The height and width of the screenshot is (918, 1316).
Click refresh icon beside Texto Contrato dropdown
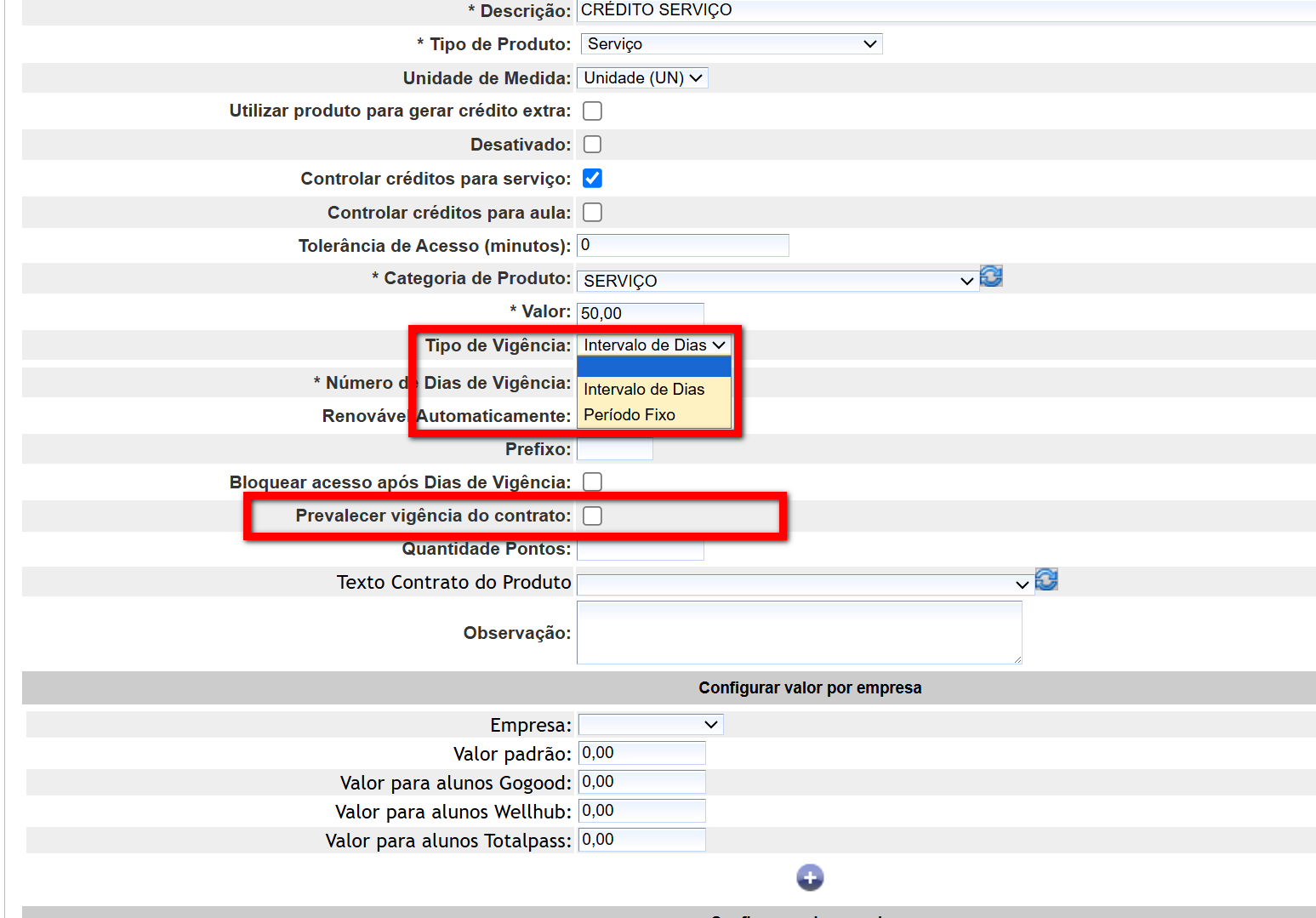coord(1046,579)
